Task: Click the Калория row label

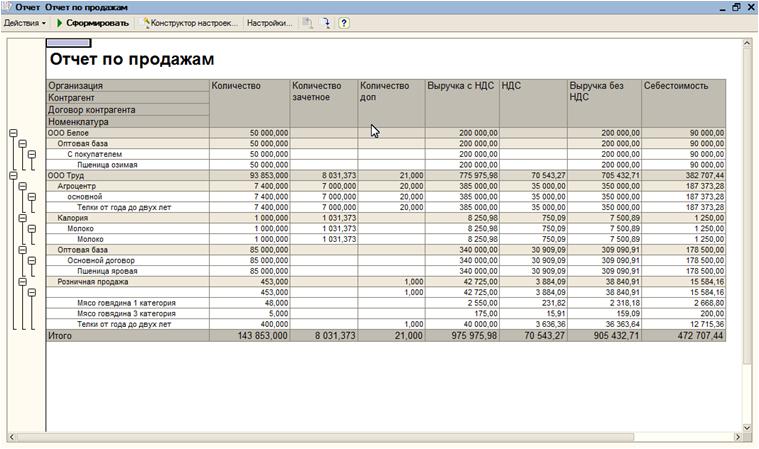Action: click(73, 218)
